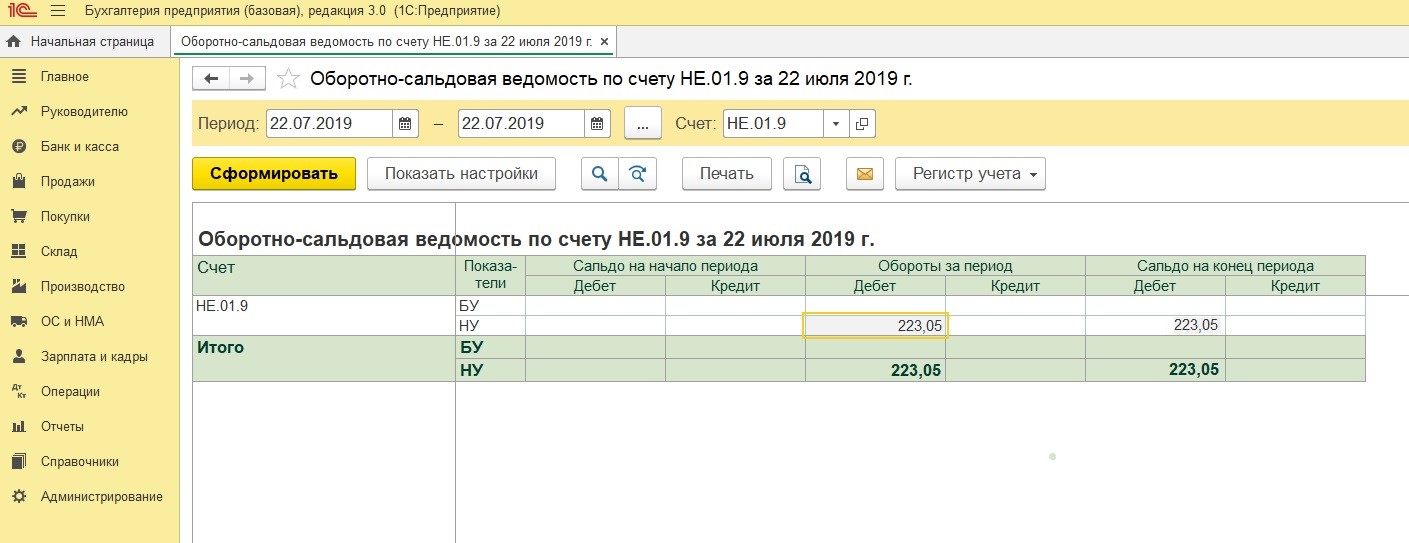Open the Банк и касса section
1409x543 pixels.
pos(79,147)
